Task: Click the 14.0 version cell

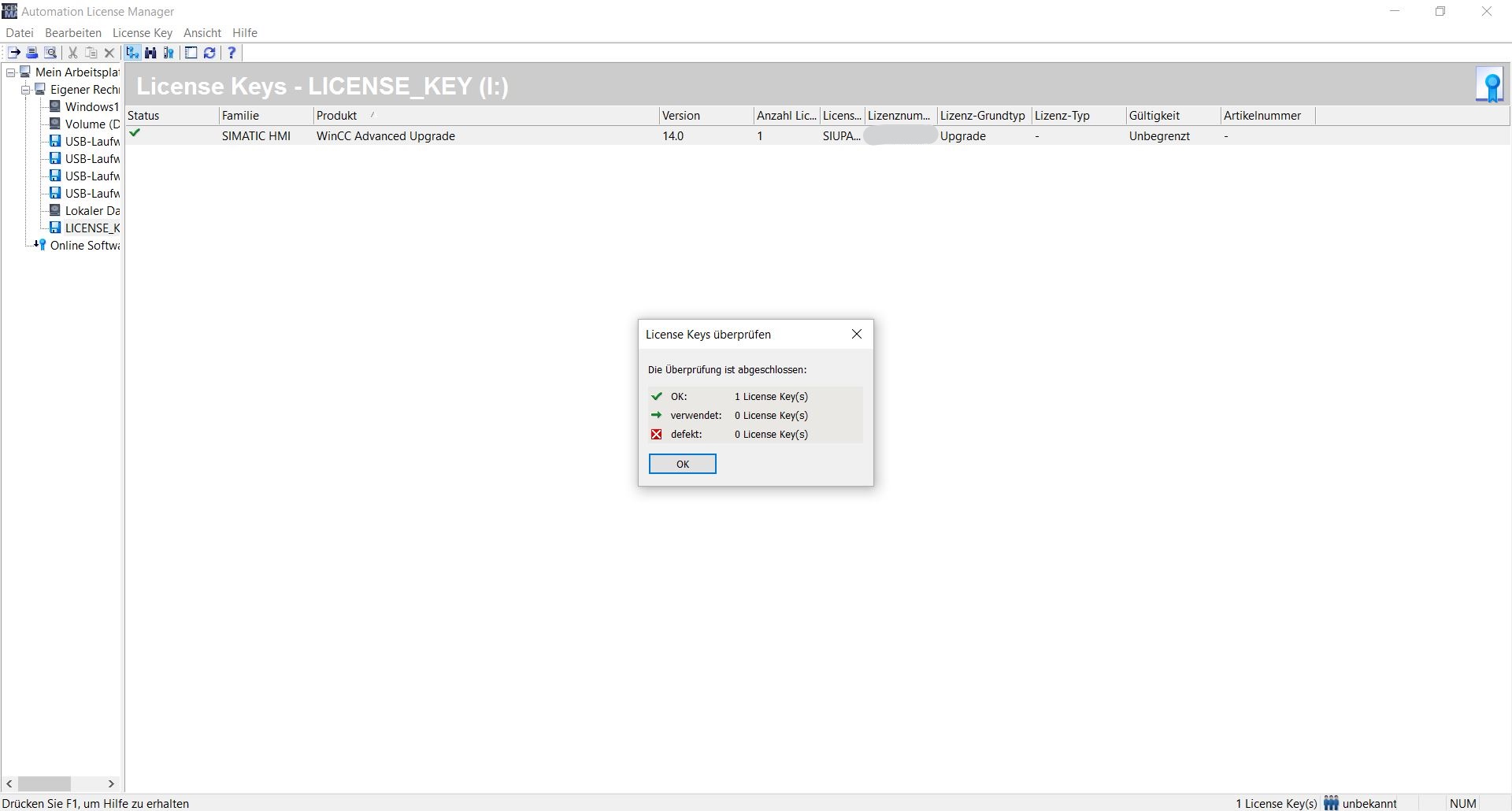Action: [x=673, y=136]
